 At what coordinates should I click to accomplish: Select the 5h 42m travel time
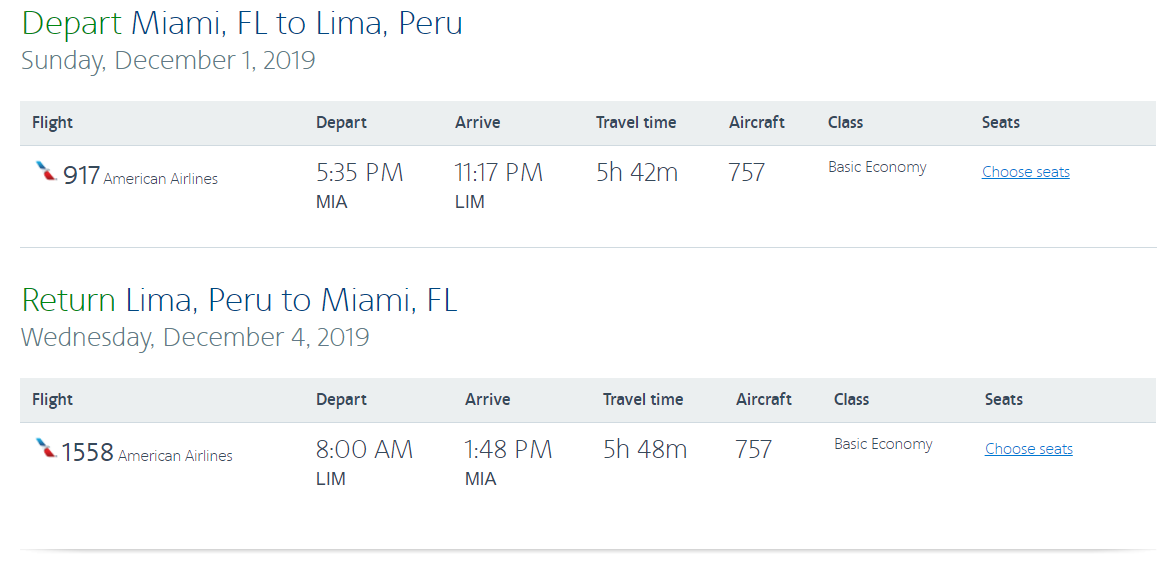coord(637,173)
